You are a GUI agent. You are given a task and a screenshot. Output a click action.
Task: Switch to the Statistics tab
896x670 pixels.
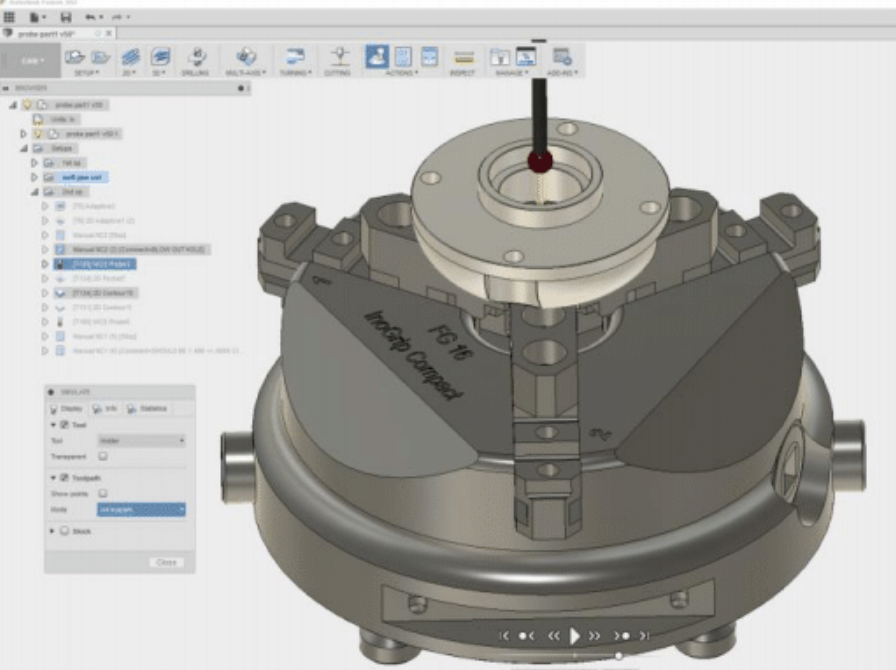click(x=147, y=408)
